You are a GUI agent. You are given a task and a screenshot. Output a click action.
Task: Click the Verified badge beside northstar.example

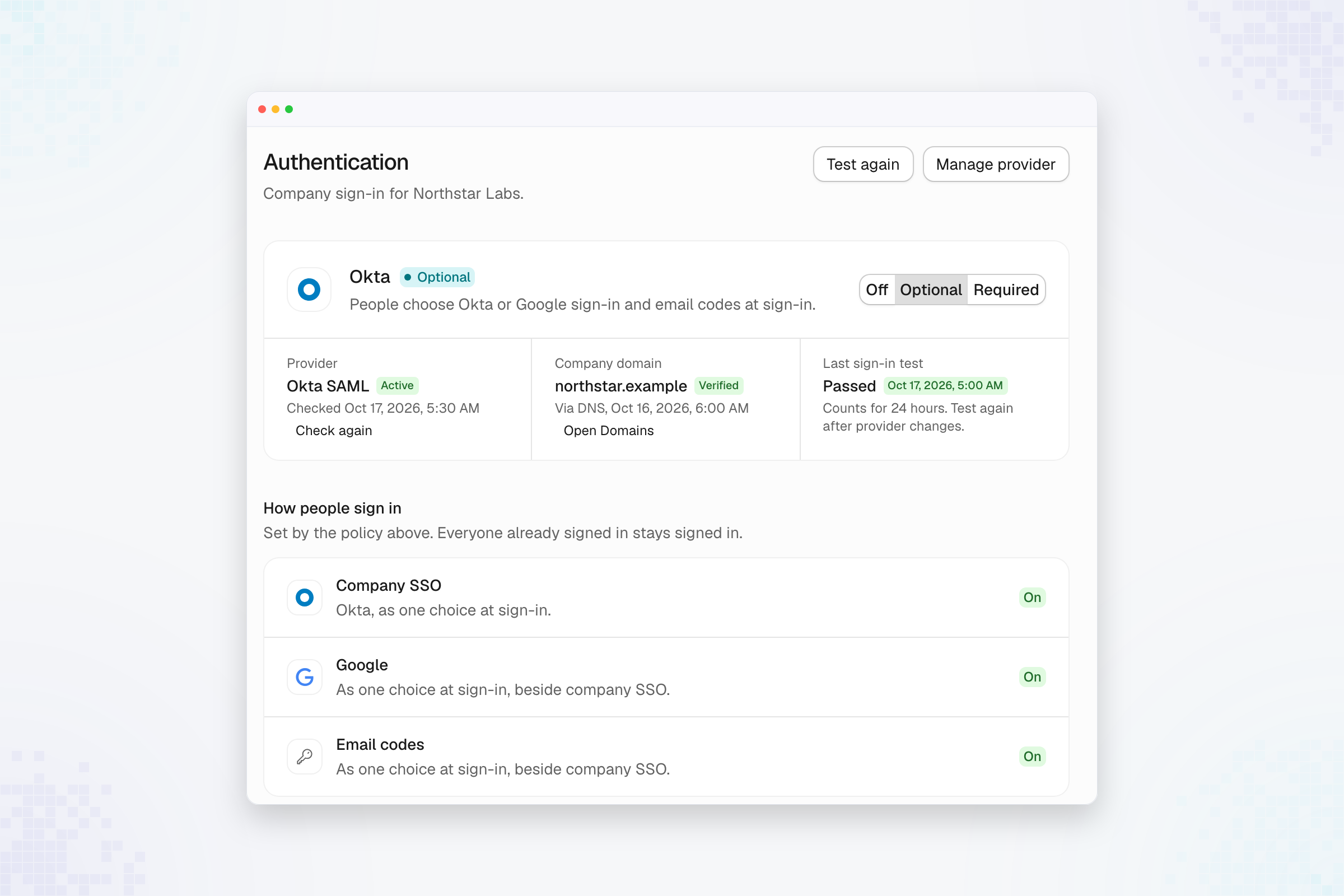point(719,386)
